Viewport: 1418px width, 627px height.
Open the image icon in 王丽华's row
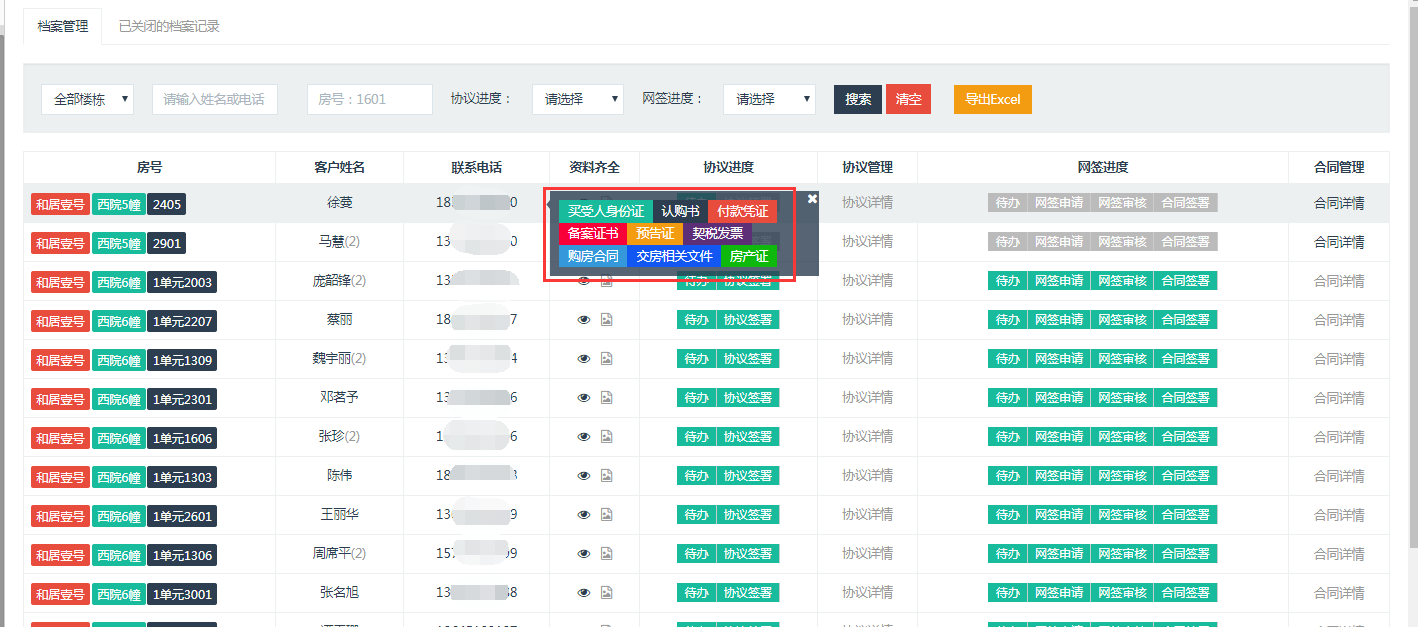point(606,515)
